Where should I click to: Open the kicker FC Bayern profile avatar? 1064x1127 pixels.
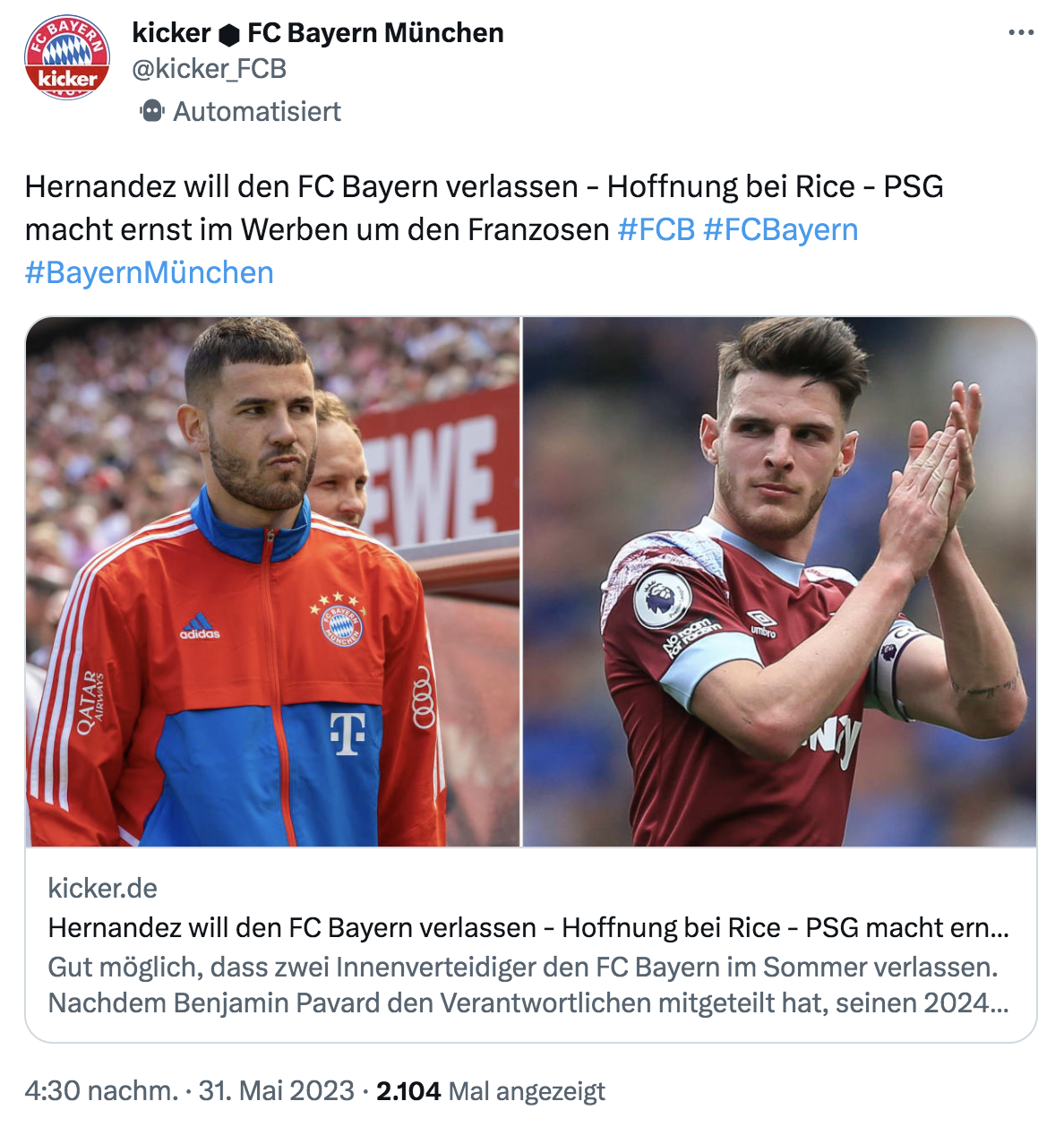(67, 56)
